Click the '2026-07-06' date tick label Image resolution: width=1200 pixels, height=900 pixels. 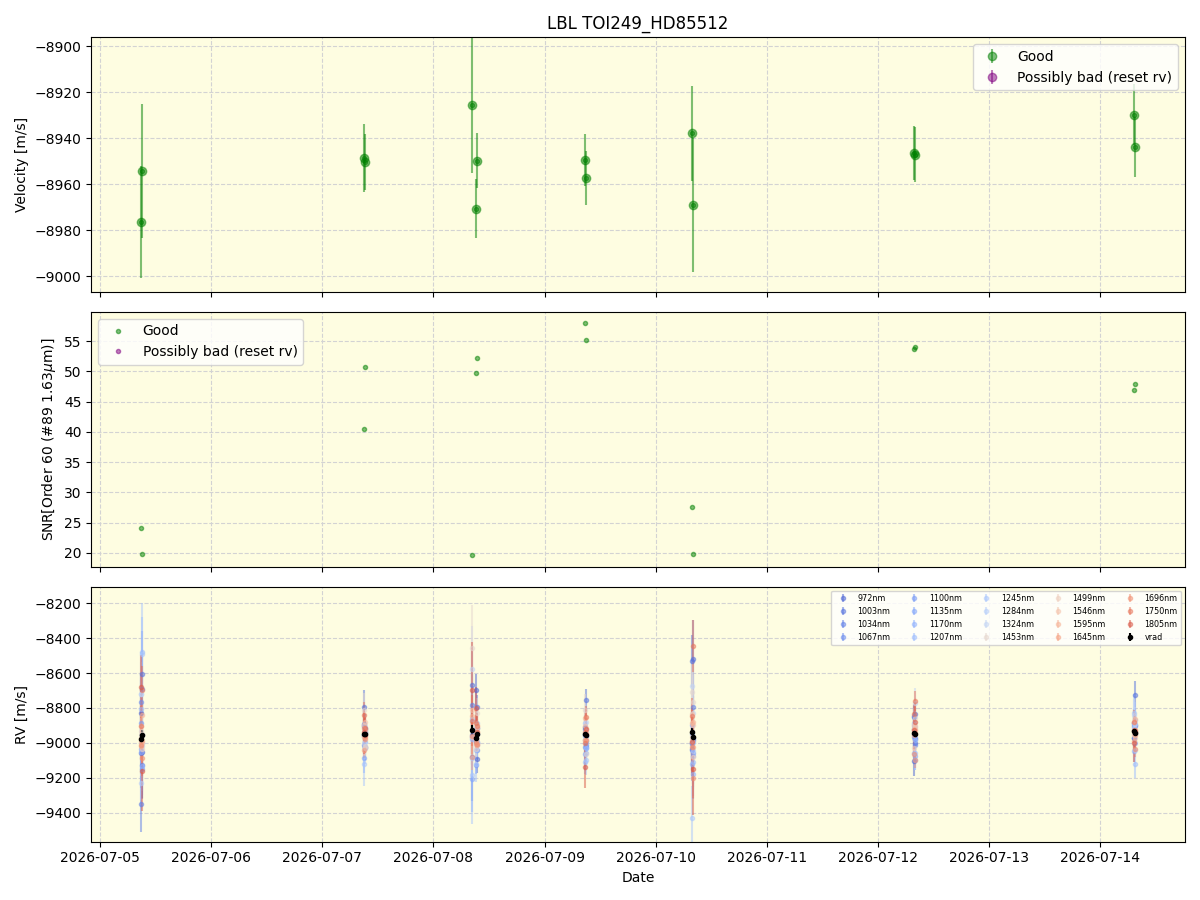(211, 858)
